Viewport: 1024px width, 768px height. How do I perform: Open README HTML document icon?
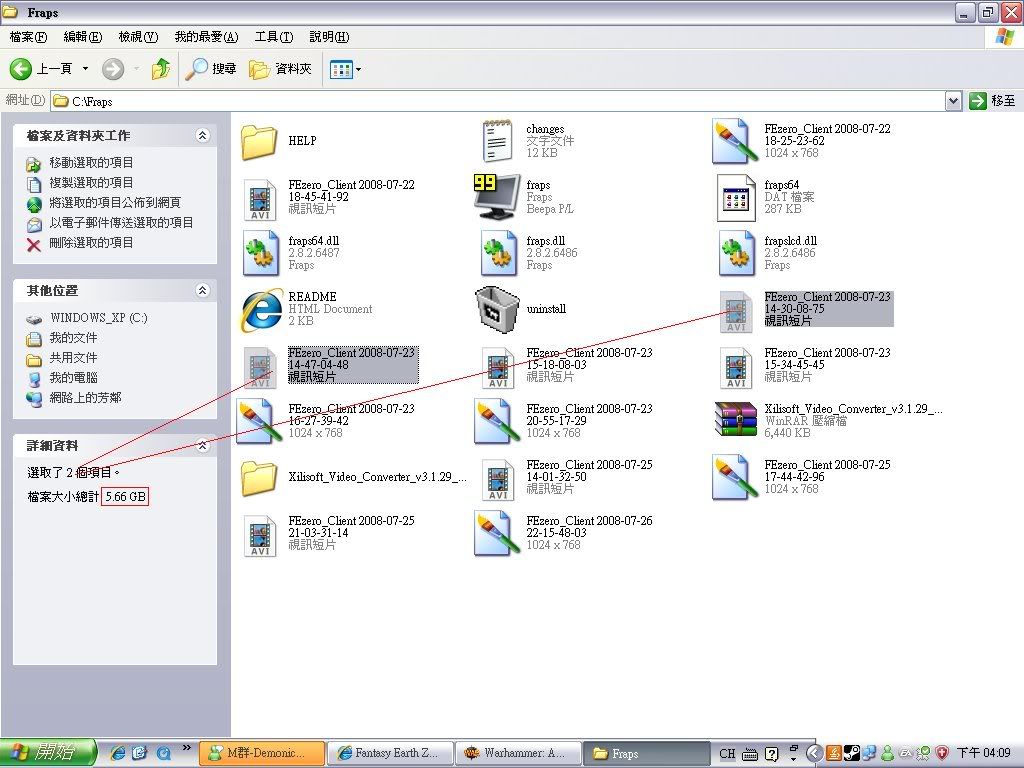point(260,309)
